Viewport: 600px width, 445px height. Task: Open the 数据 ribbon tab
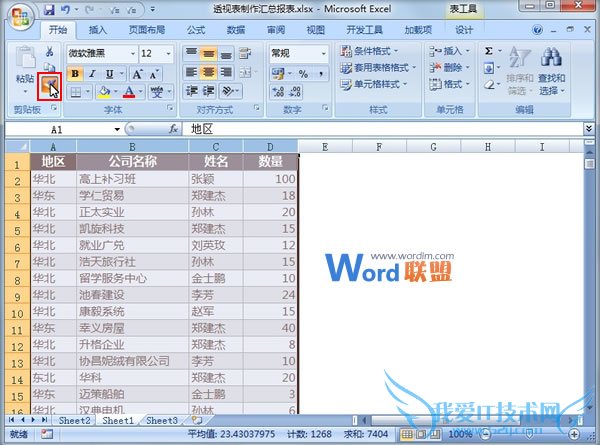pyautogui.click(x=236, y=30)
